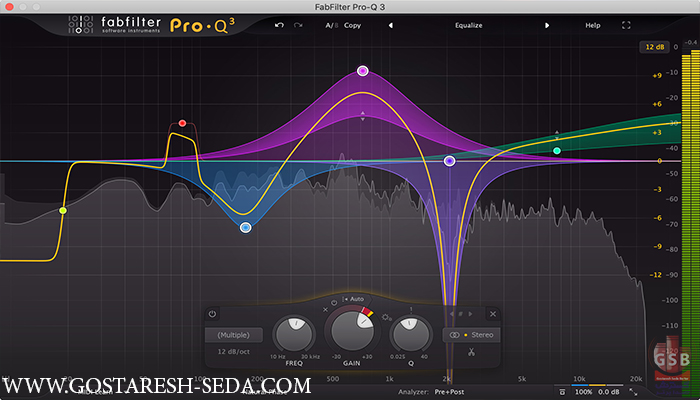Open the Stereo placement dropdown
Image resolution: width=700 pixels, height=400 pixels.
tap(474, 335)
